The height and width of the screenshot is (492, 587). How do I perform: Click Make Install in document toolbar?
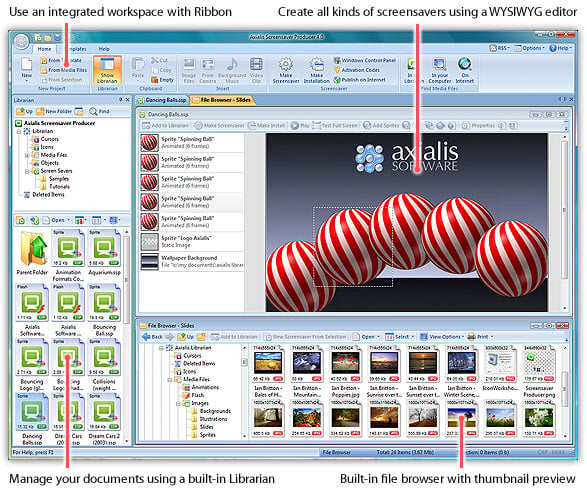point(267,126)
